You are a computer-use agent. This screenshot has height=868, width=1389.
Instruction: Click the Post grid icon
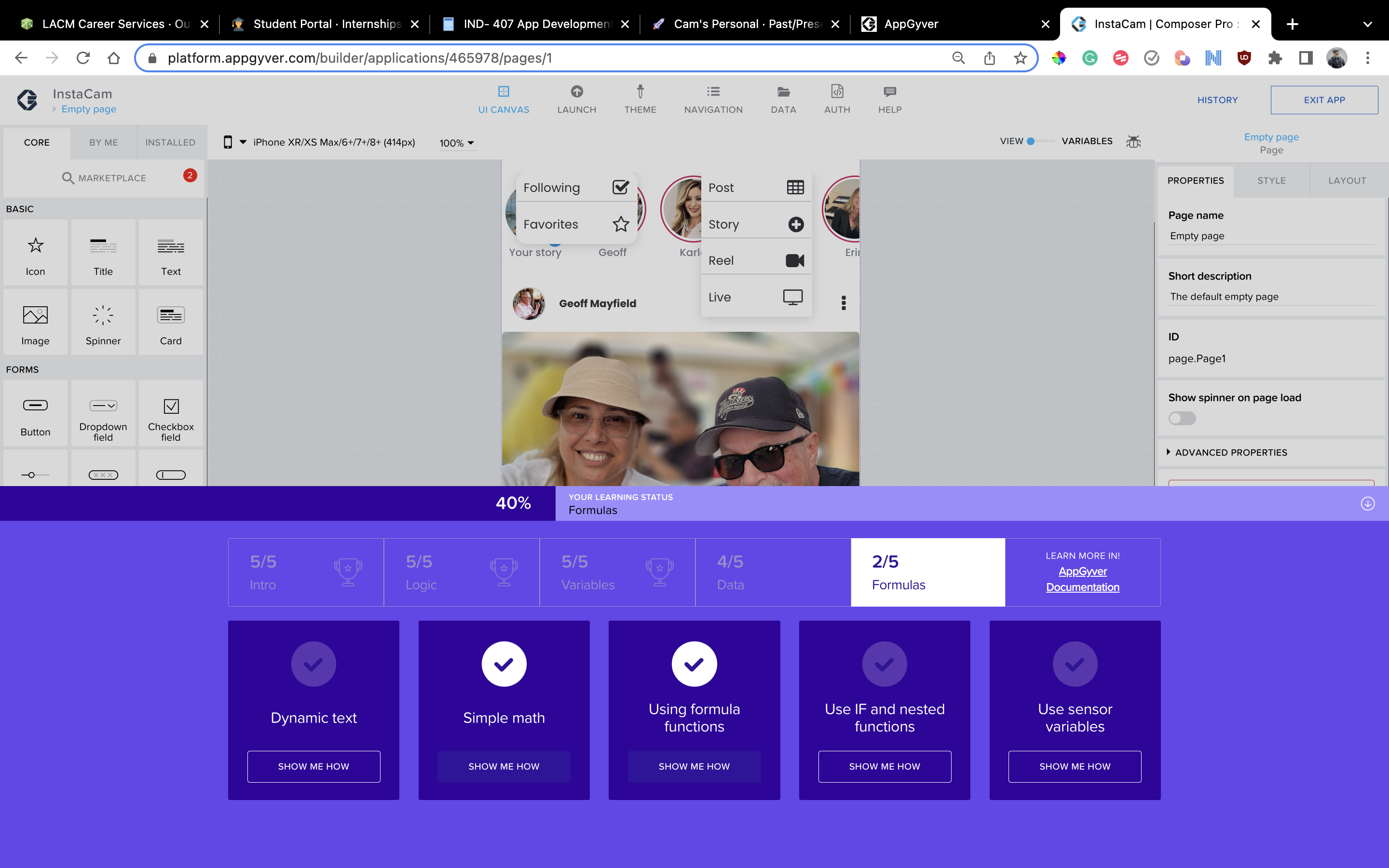coord(795,188)
